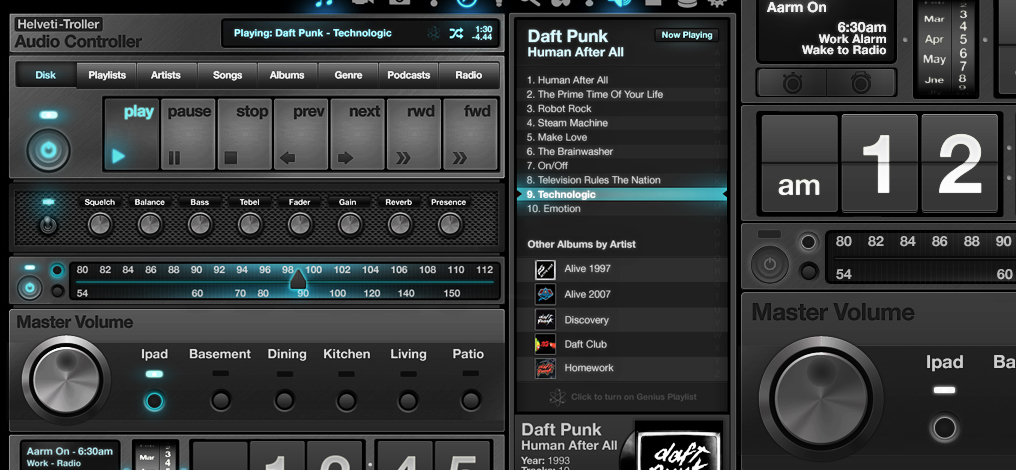Screen dimensions: 1016x470
Task: Toggle the glowing Disk player power button
Action: point(49,150)
